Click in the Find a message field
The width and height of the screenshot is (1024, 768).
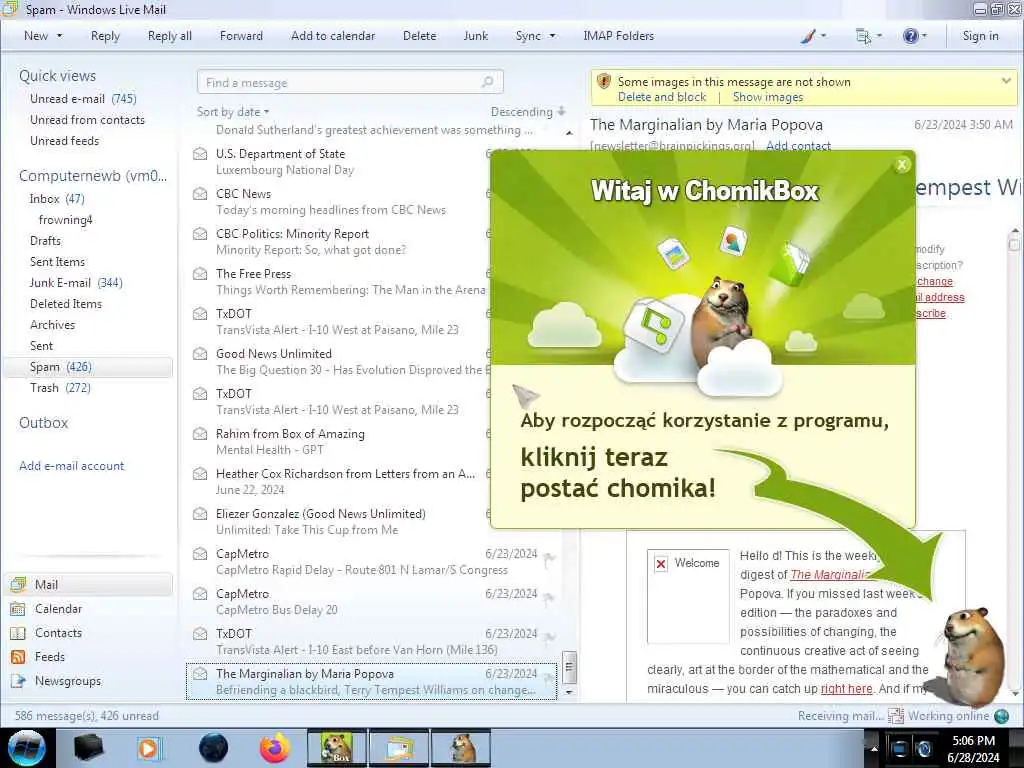coord(350,82)
